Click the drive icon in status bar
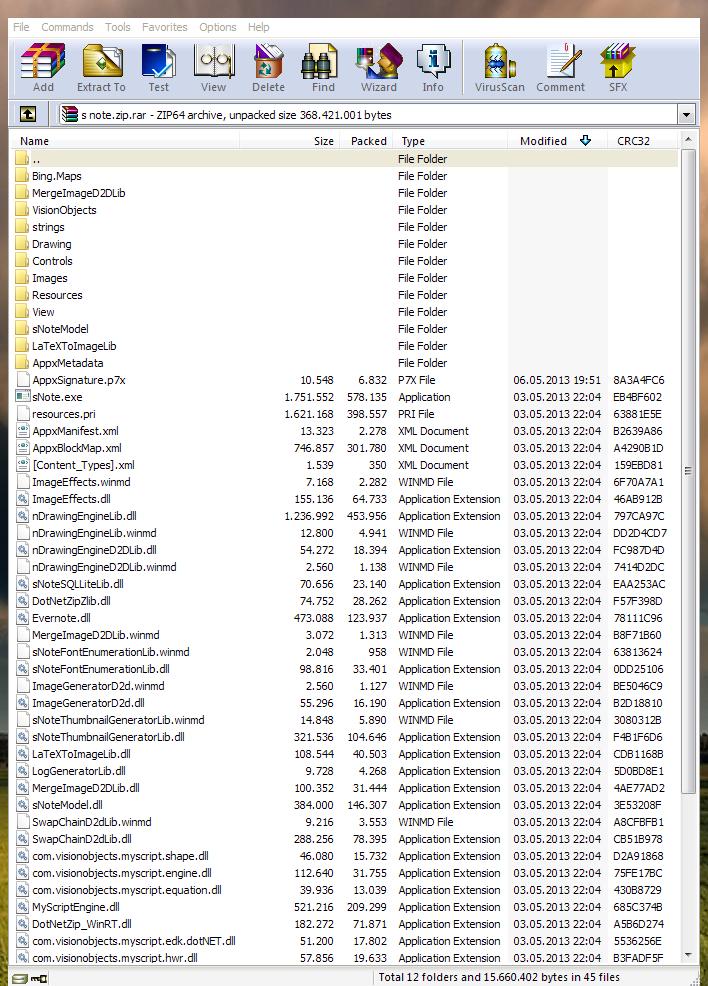The height and width of the screenshot is (986, 708). click(x=21, y=978)
